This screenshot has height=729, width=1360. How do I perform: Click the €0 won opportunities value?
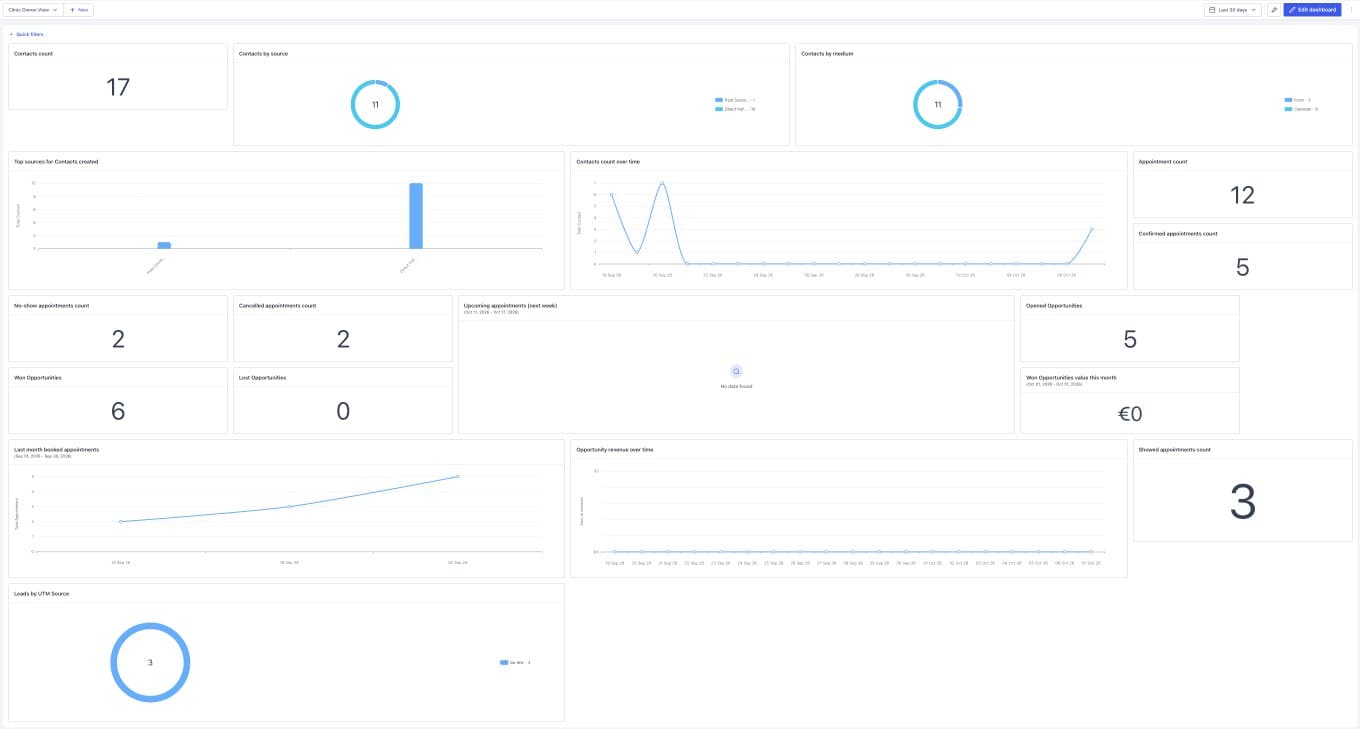pos(1130,414)
